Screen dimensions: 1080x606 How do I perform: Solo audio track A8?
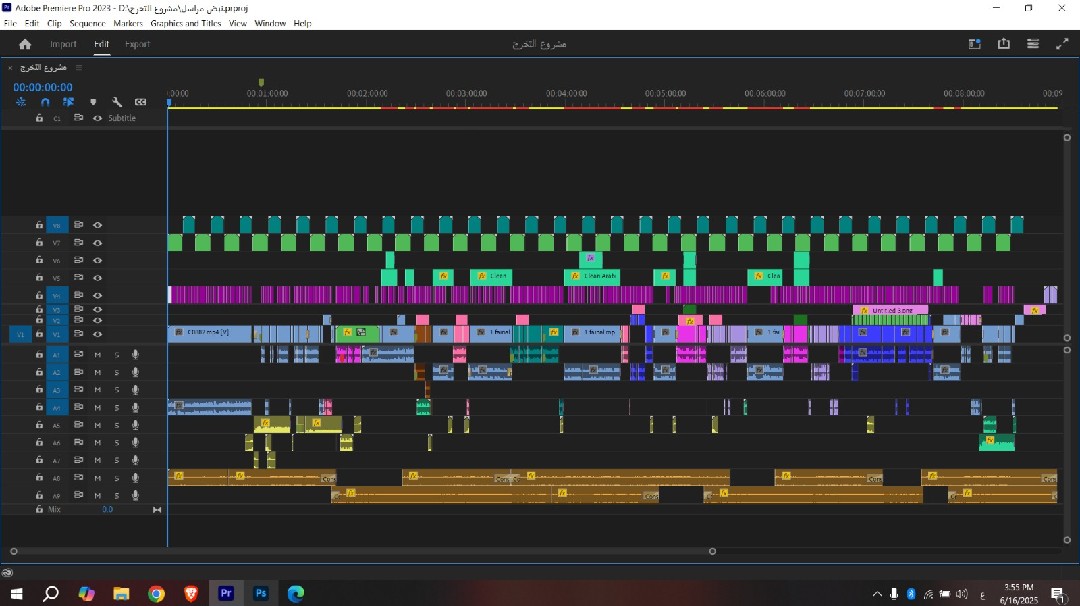[x=116, y=478]
